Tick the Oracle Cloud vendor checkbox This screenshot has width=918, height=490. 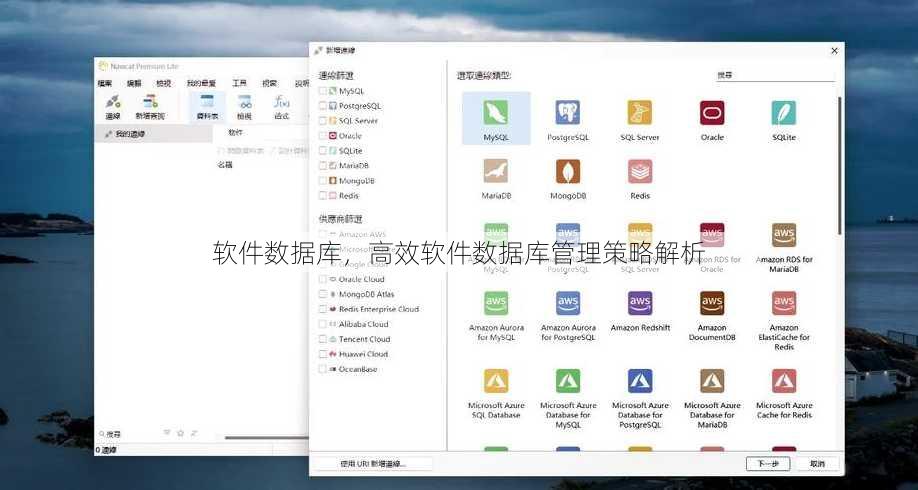pyautogui.click(x=323, y=279)
